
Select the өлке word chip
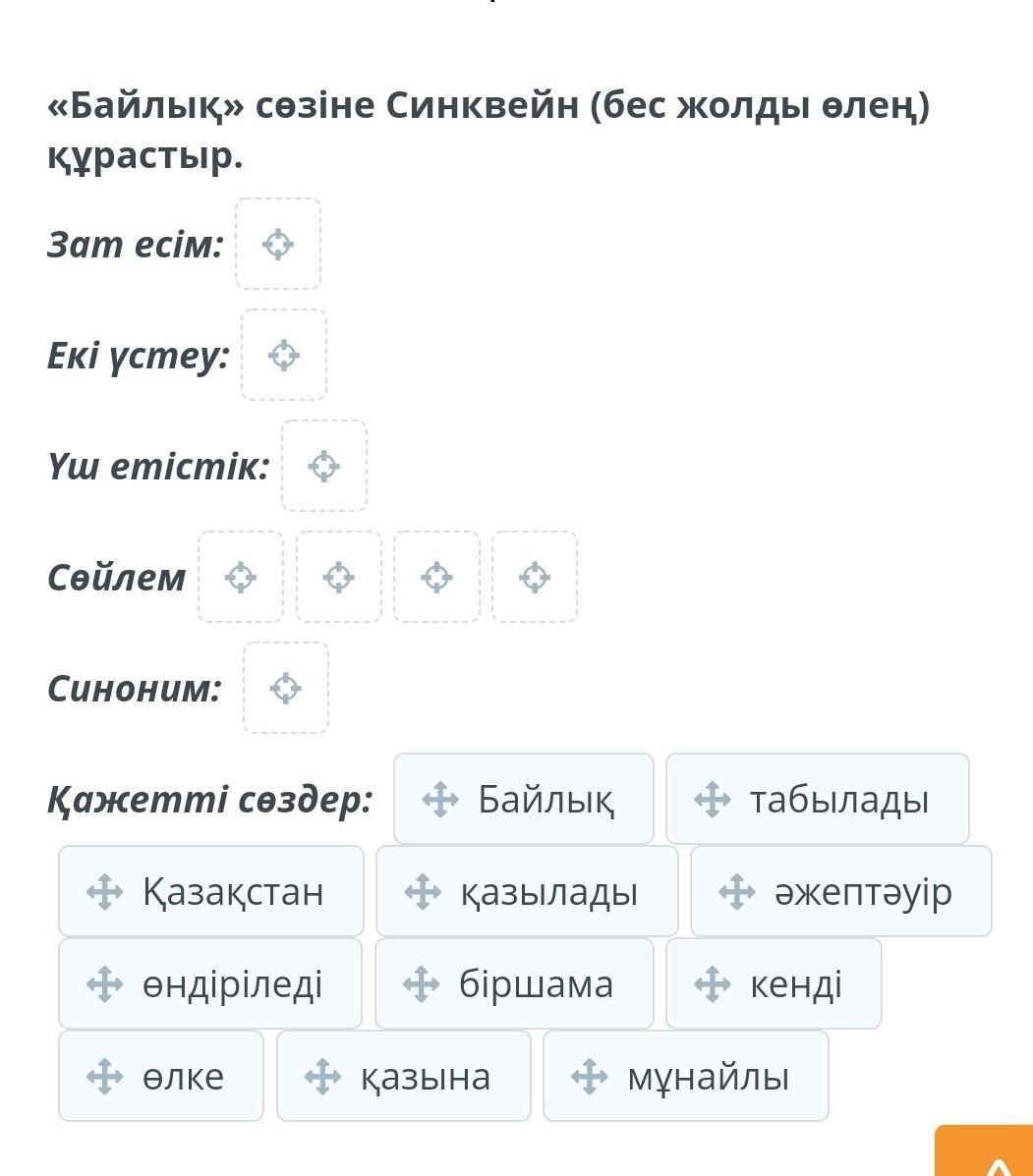[x=161, y=1077]
